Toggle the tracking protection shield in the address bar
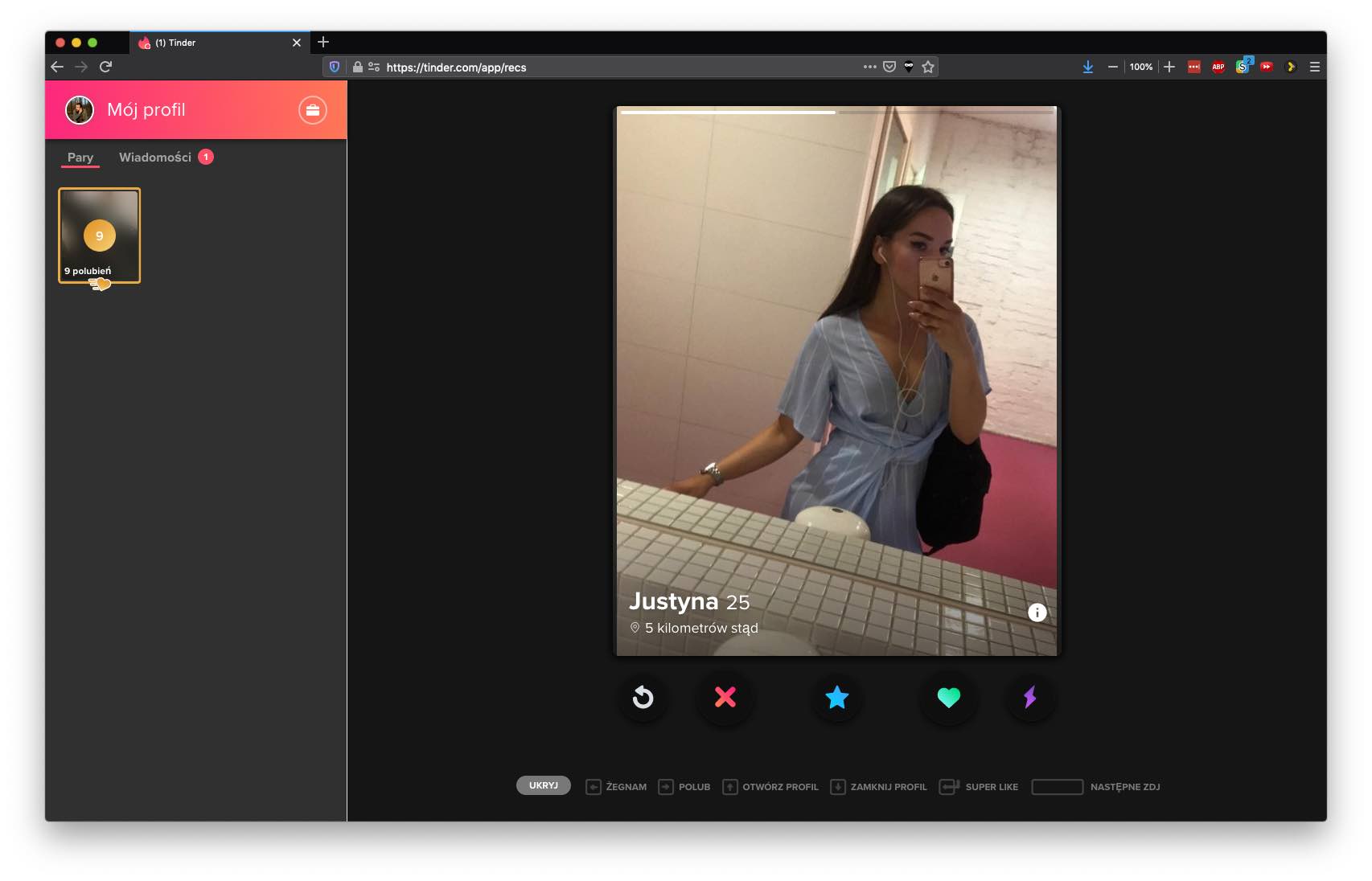Viewport: 1372px width, 881px height. 335,67
